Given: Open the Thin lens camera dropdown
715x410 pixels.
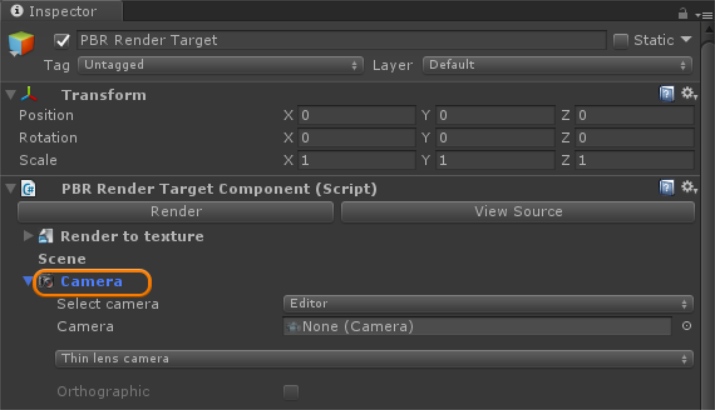Looking at the screenshot, I should 374,359.
